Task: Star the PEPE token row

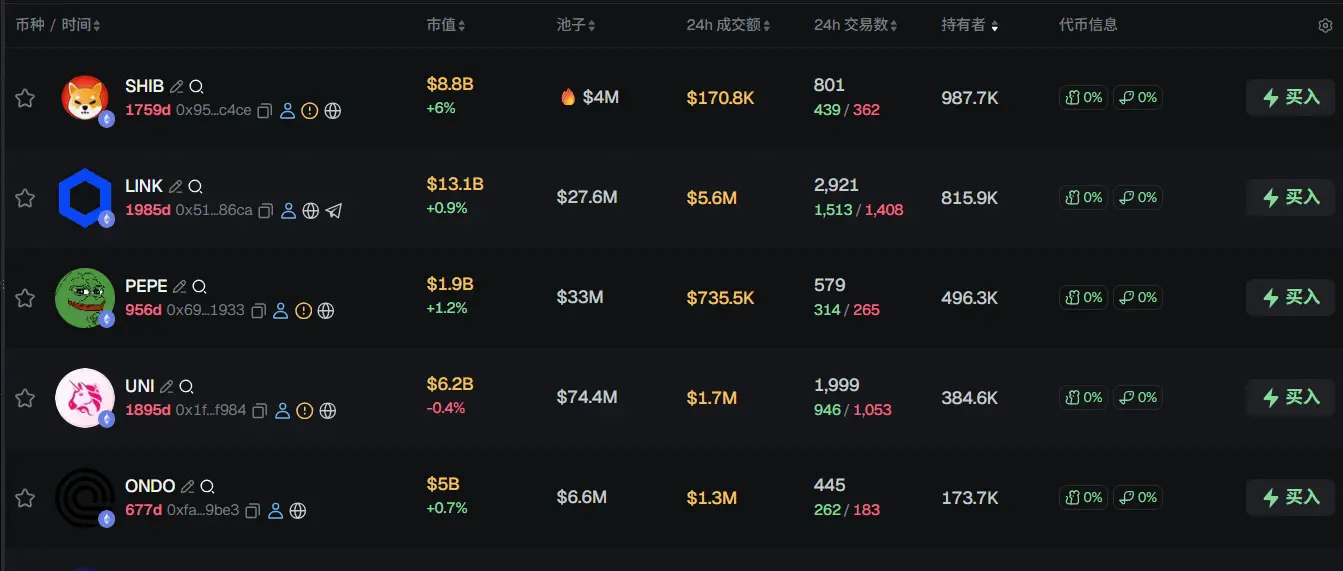Action: coord(25,298)
